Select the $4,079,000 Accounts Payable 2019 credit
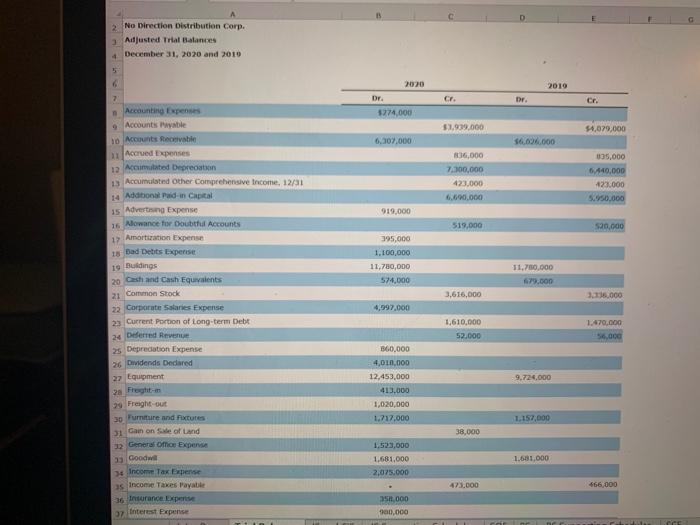The width and height of the screenshot is (700, 525). tap(605, 129)
